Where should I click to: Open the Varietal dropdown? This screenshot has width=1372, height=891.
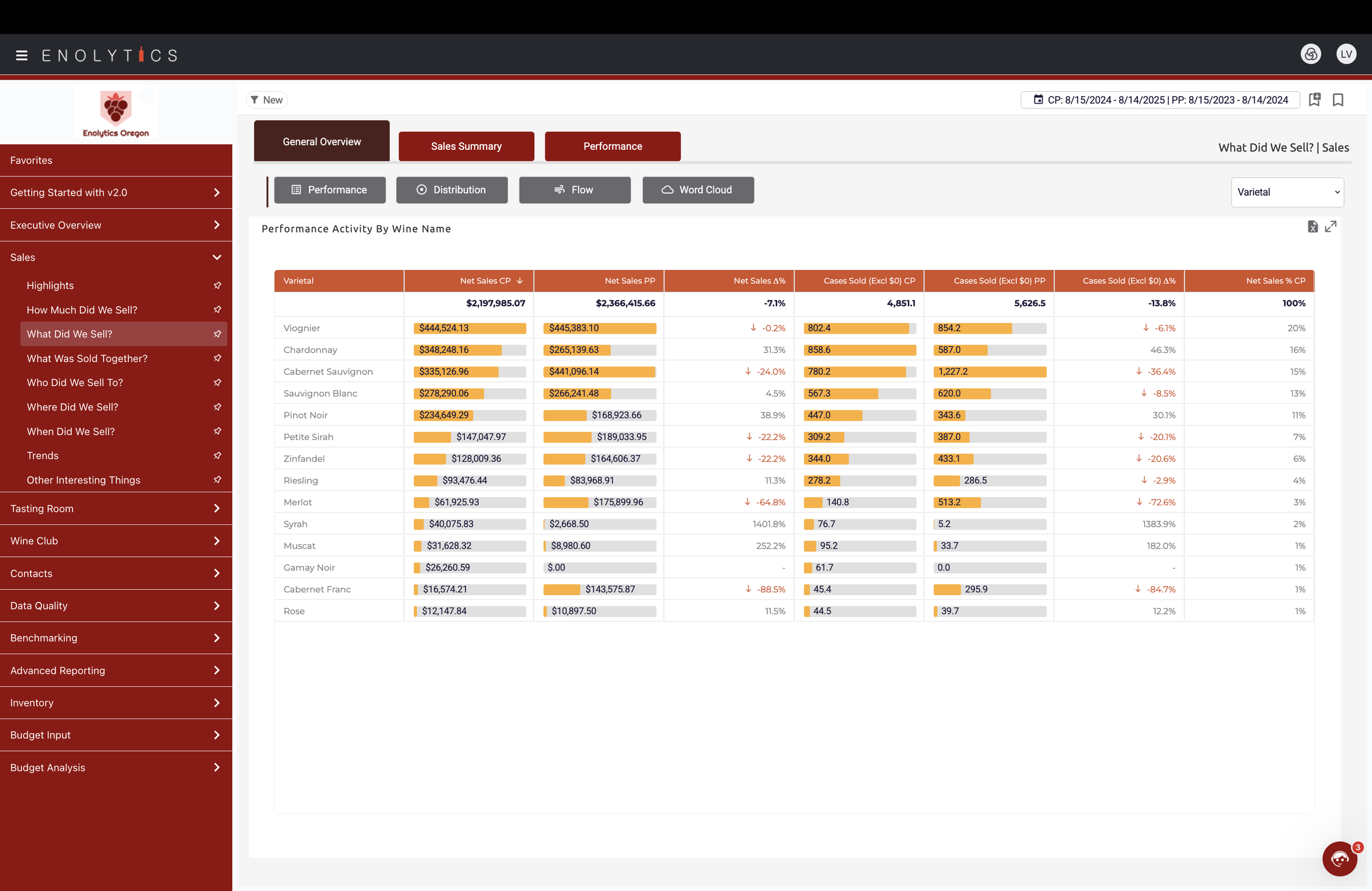pyautogui.click(x=1287, y=192)
